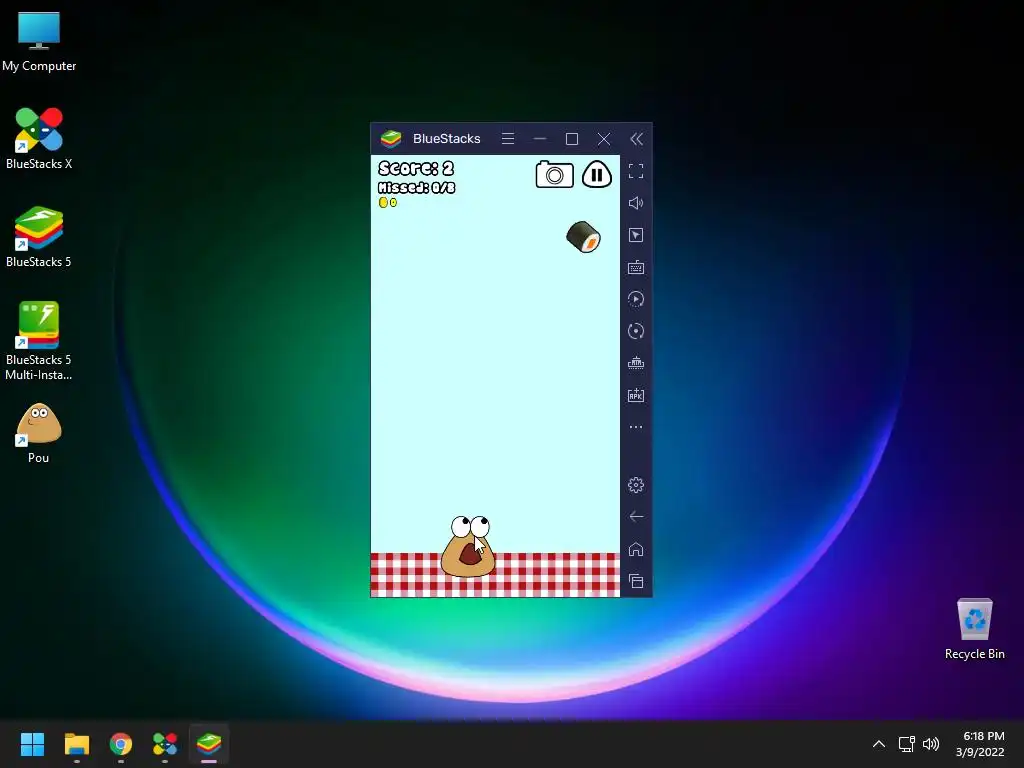This screenshot has height=768, width=1024.
Task: Adjust BlueStacks volume speaker icon
Action: click(x=636, y=203)
